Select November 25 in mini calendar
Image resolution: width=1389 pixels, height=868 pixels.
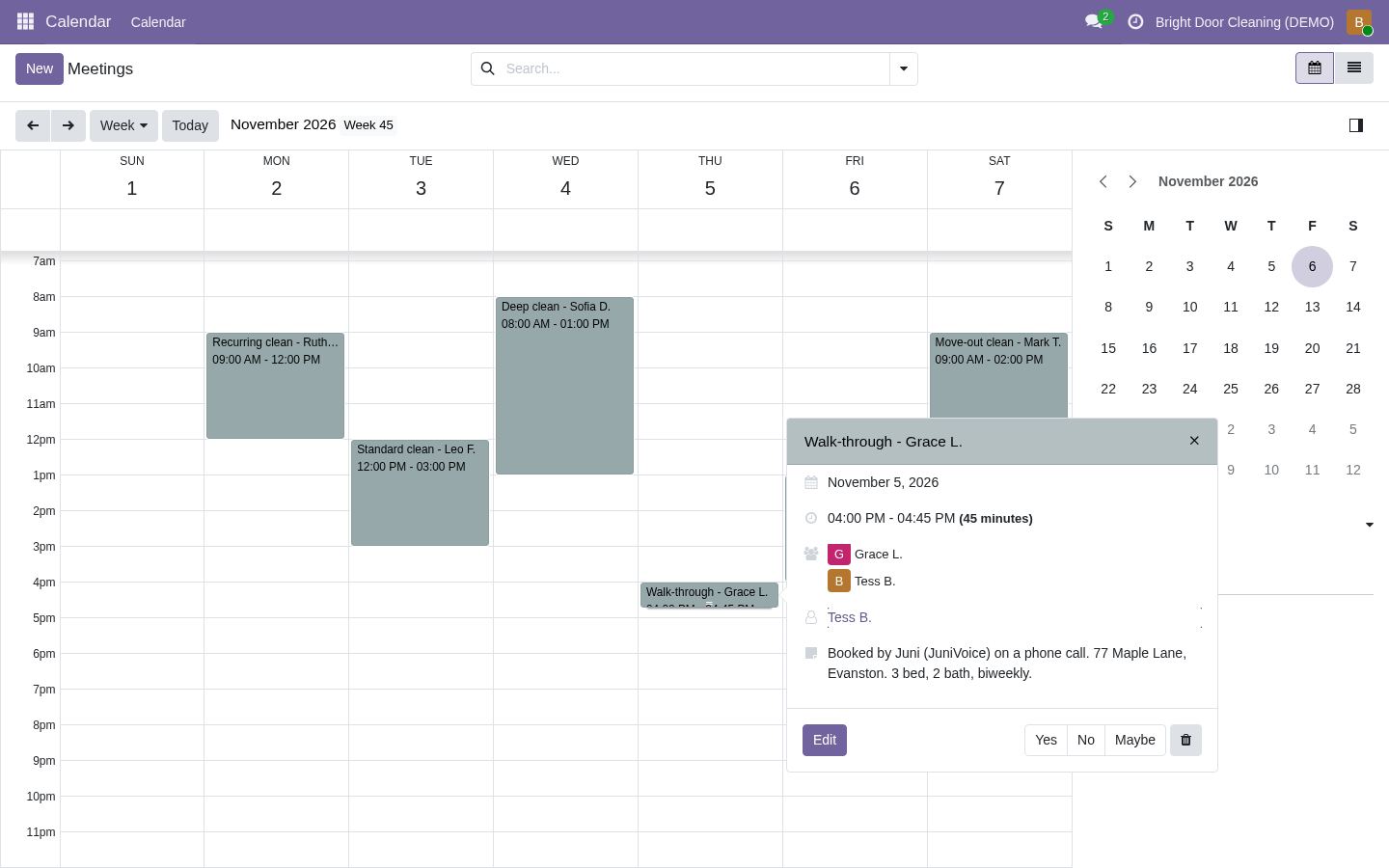pyautogui.click(x=1230, y=389)
